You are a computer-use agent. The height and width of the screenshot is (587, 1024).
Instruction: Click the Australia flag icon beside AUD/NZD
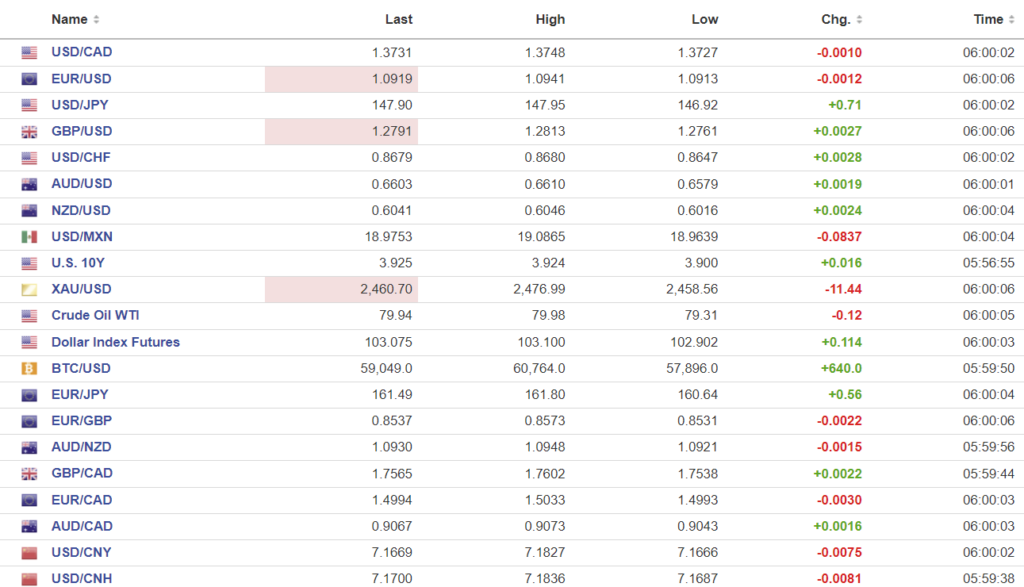[29, 448]
